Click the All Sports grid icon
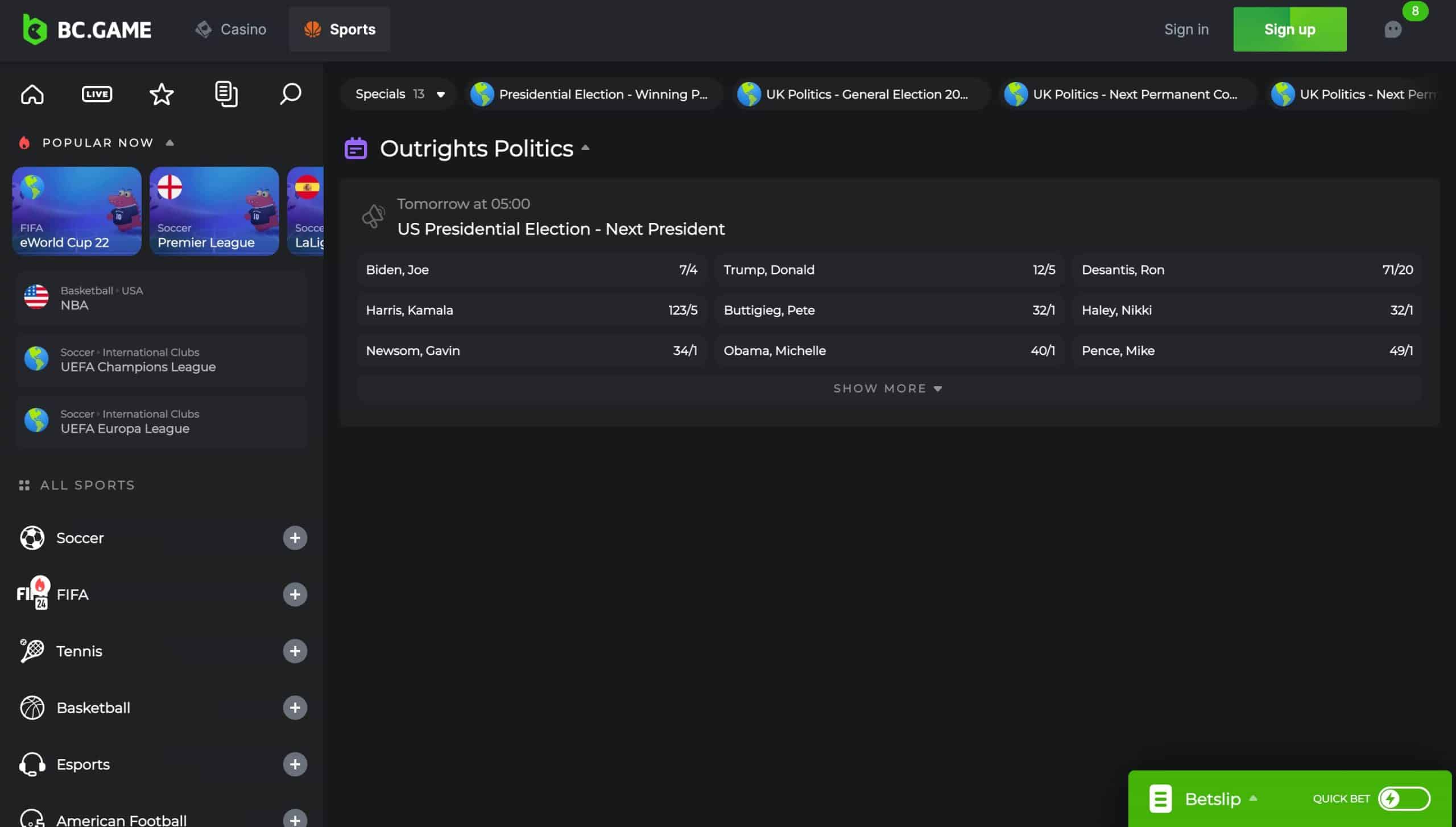This screenshot has height=827, width=1456. point(24,485)
